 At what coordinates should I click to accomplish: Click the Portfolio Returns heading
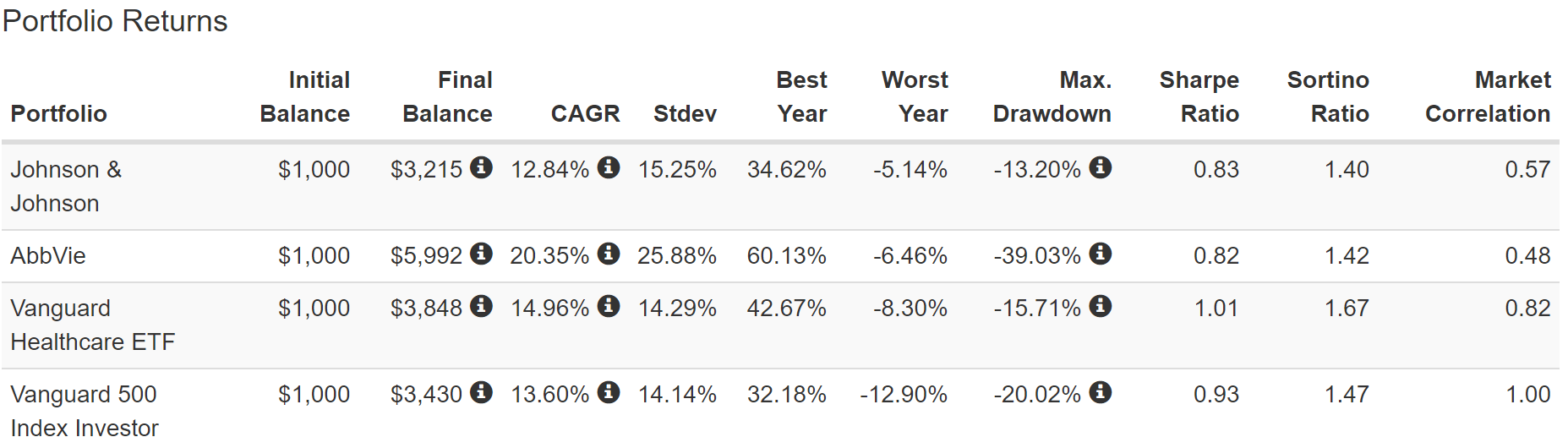pos(115,21)
